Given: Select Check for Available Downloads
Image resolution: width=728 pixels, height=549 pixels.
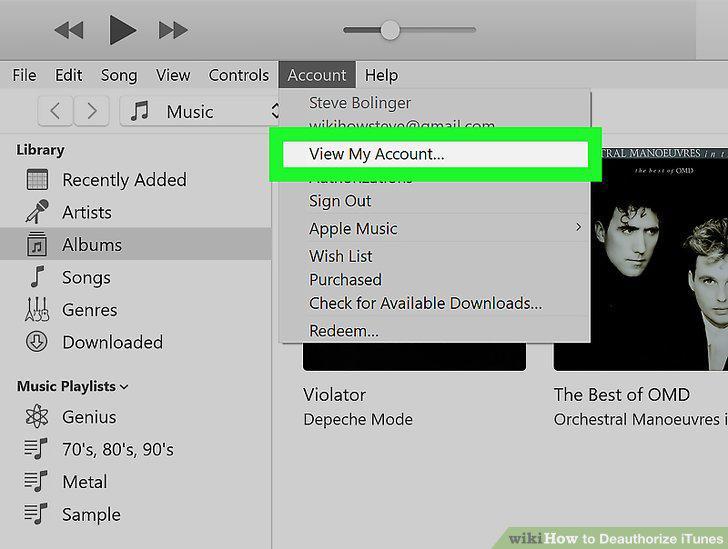Looking at the screenshot, I should coord(425,303).
